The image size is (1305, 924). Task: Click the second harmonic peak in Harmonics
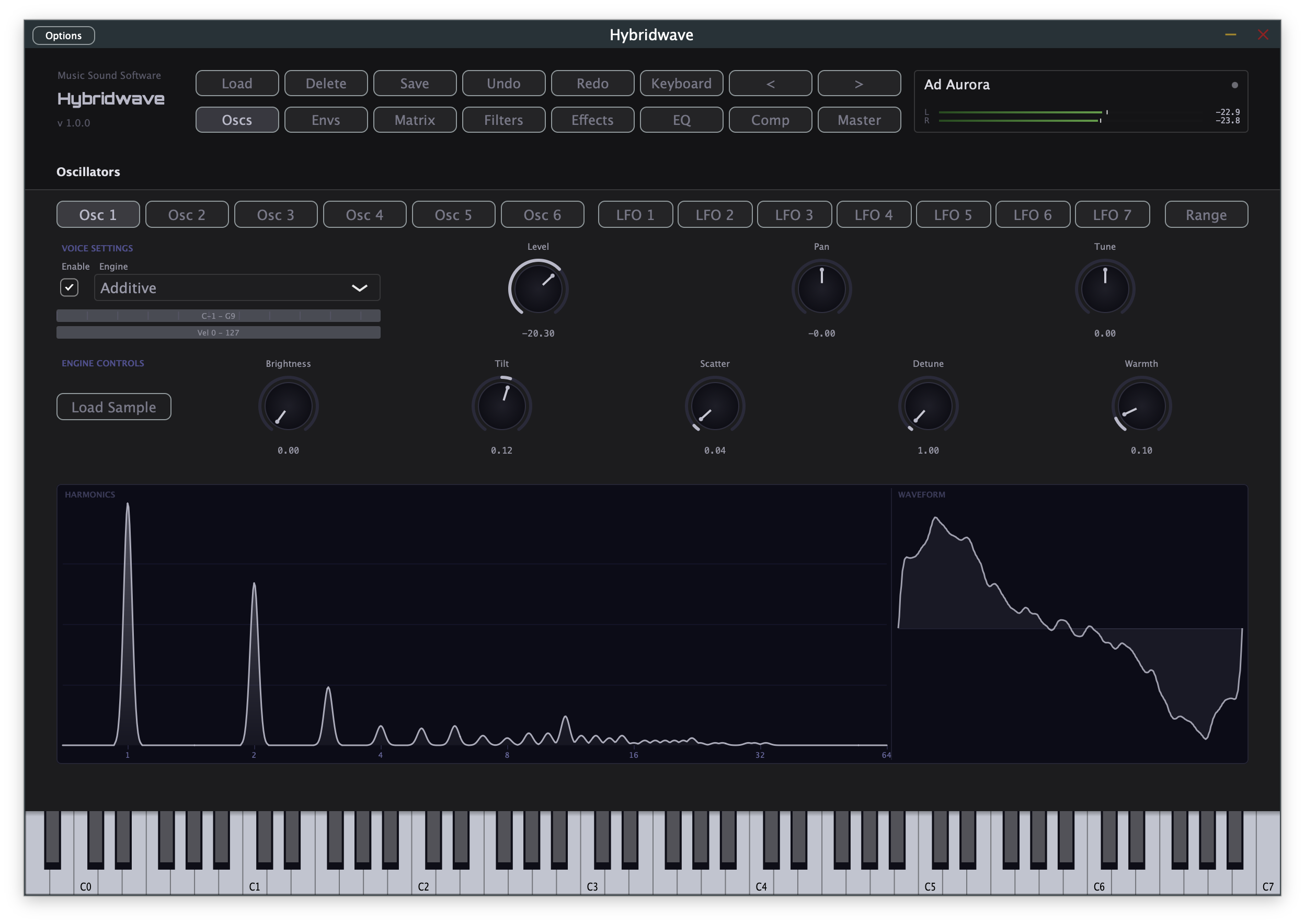[254, 663]
